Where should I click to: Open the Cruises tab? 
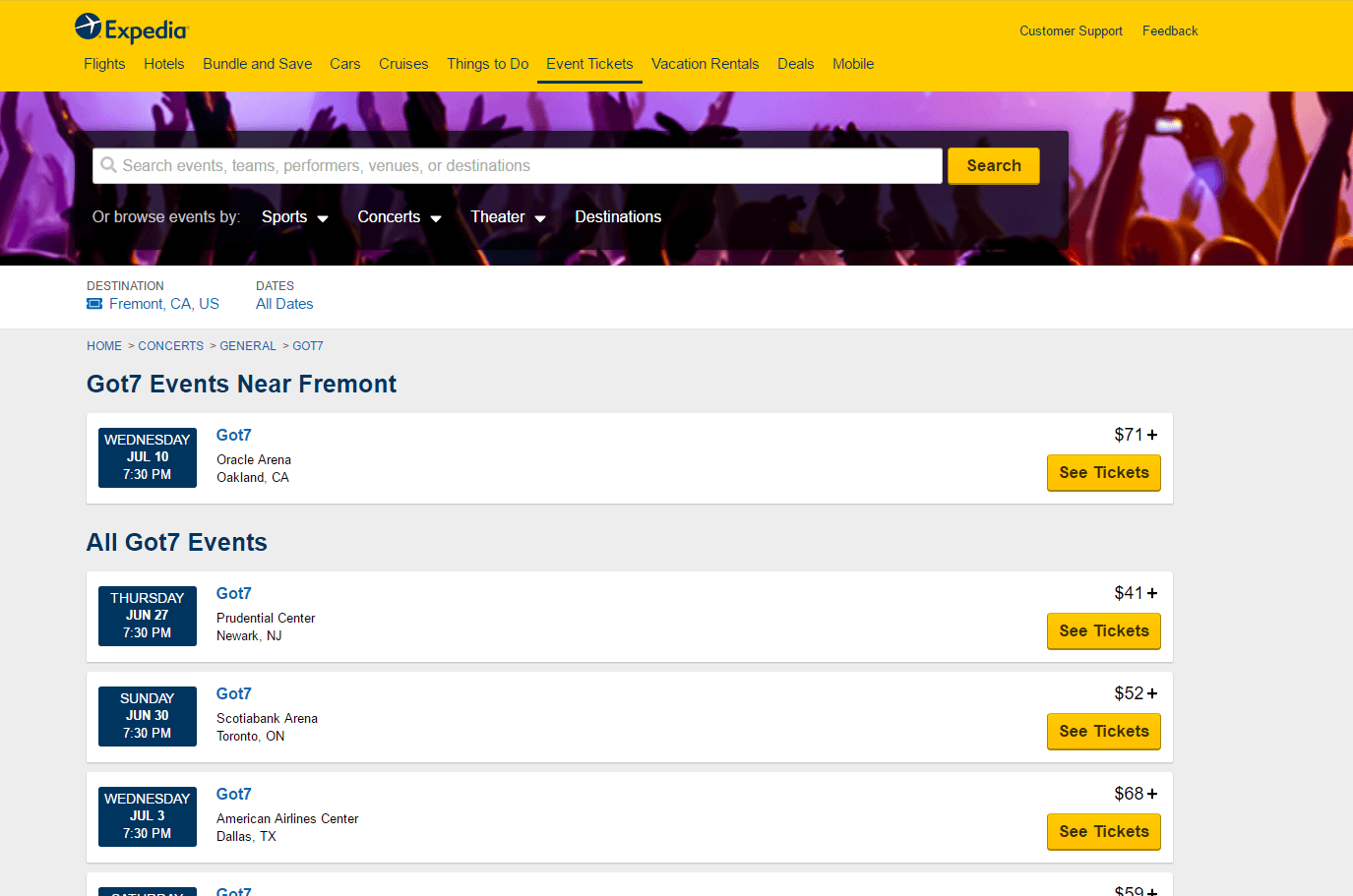403,64
